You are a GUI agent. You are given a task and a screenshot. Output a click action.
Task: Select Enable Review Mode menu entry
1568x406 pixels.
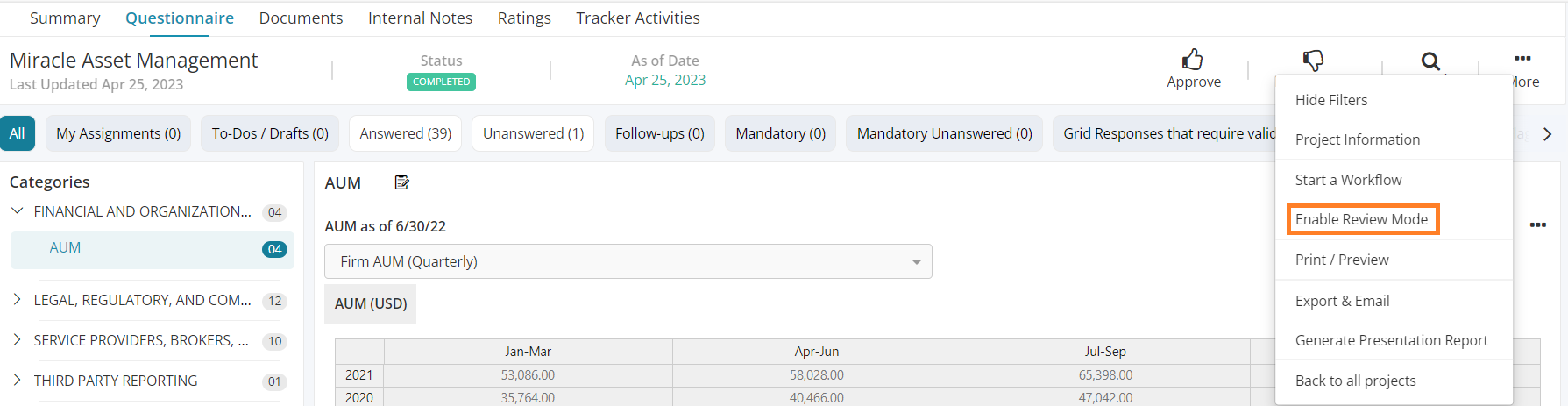pyautogui.click(x=1361, y=219)
